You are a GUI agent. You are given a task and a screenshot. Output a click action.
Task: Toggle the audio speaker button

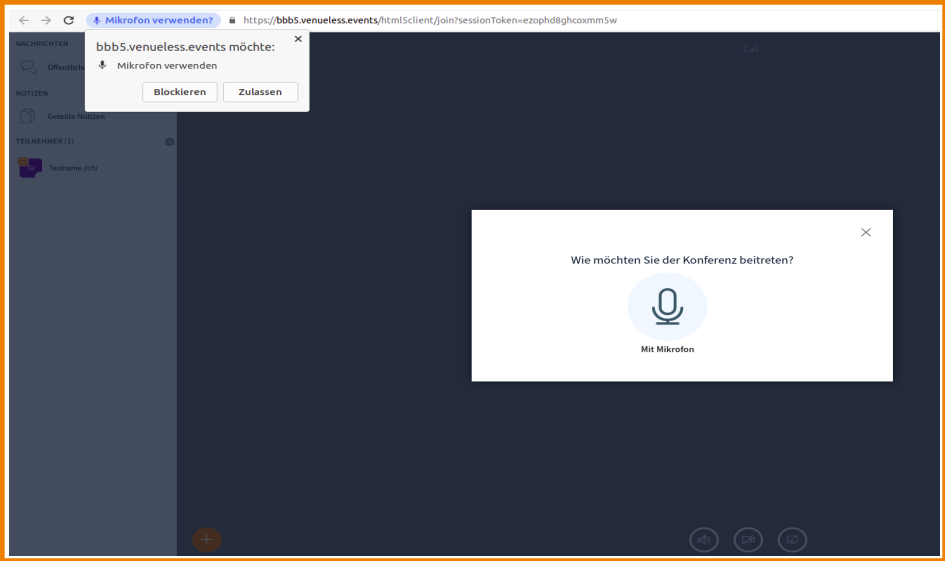704,540
